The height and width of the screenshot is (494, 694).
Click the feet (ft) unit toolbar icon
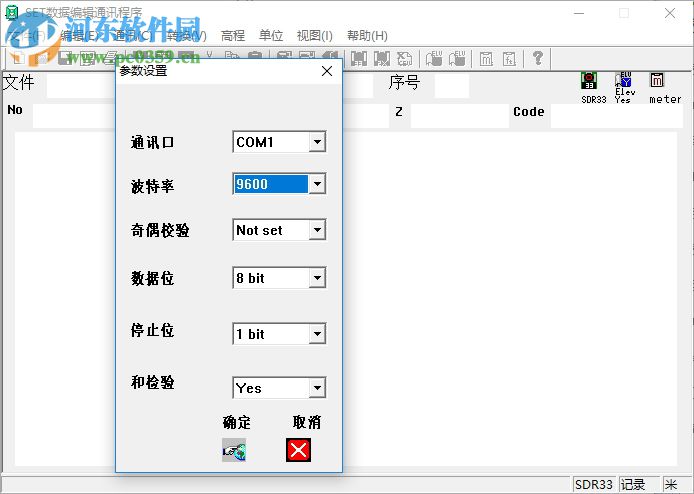pyautogui.click(x=509, y=58)
